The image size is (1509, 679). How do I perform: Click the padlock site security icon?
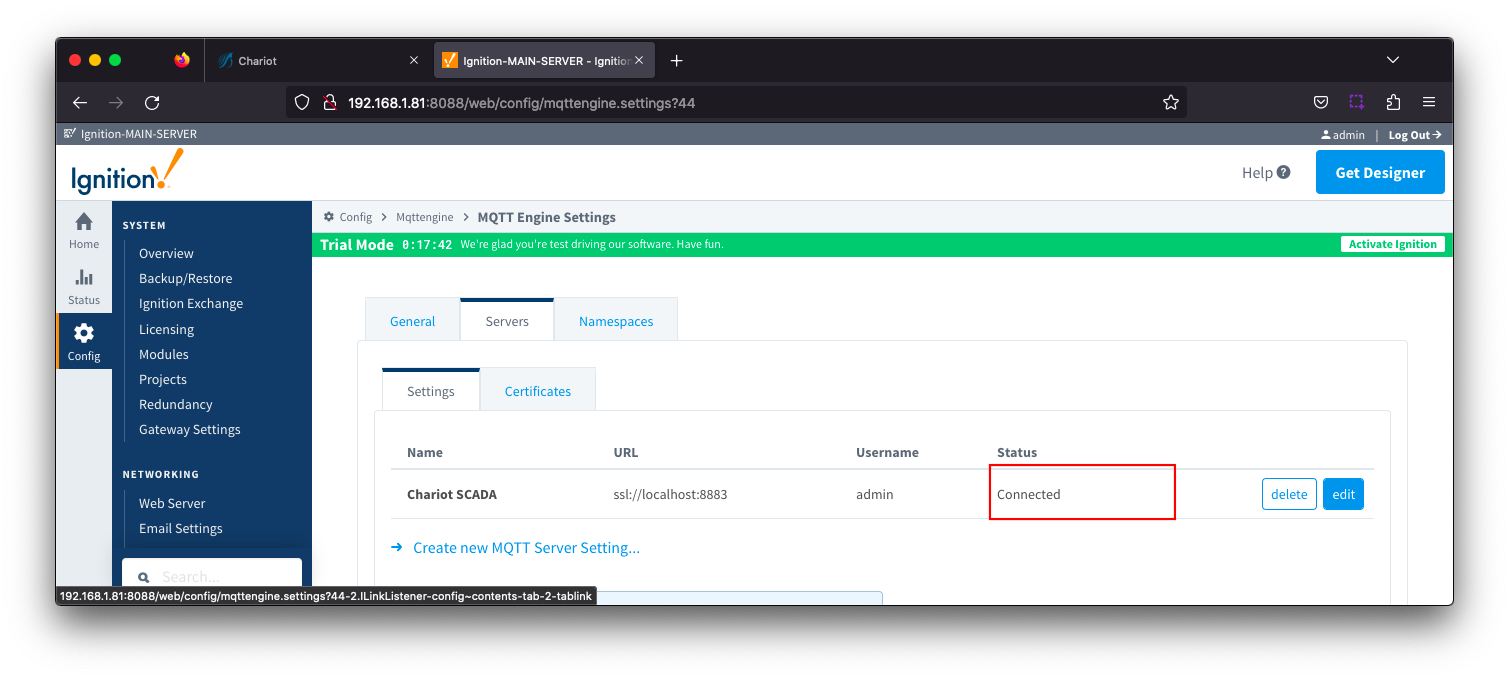click(328, 102)
